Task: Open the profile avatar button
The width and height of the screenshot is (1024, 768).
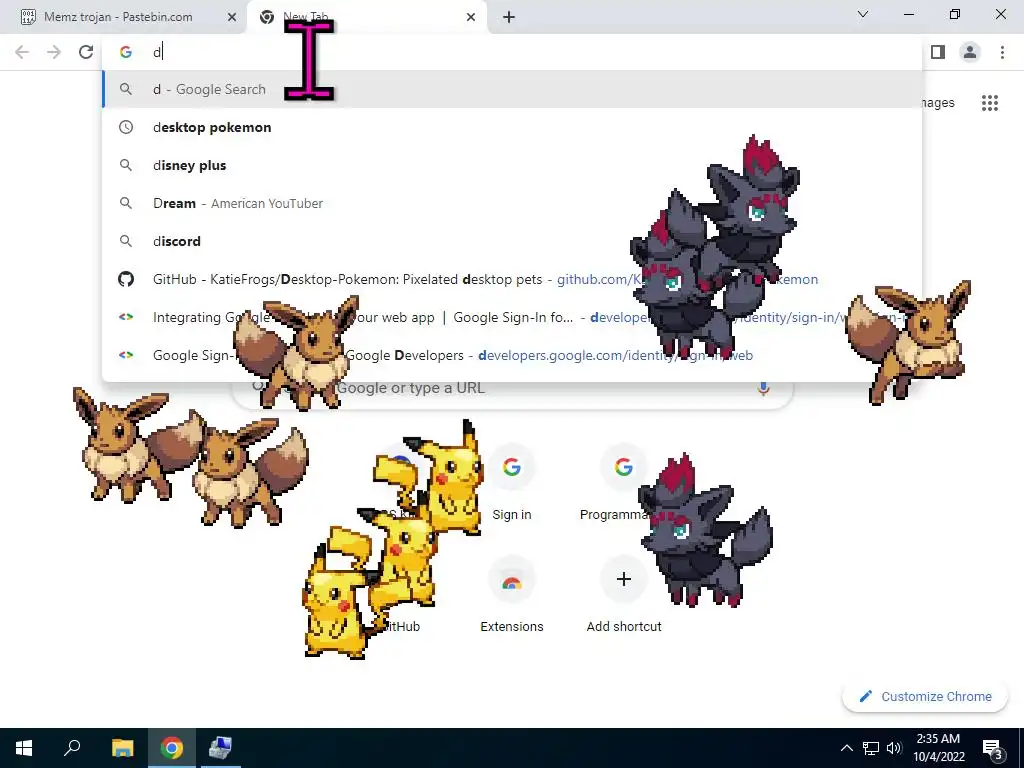Action: 970,52
